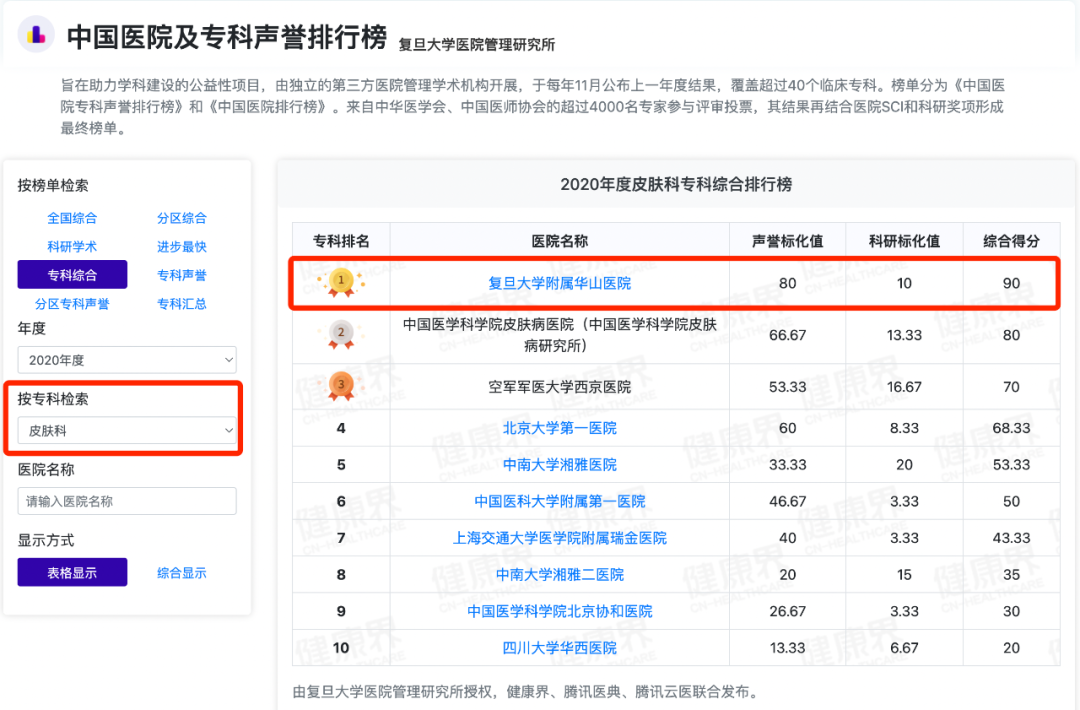This screenshot has height=710, width=1080.
Task: Click research value 15 in 湘雅二医院 row
Action: coord(904,574)
